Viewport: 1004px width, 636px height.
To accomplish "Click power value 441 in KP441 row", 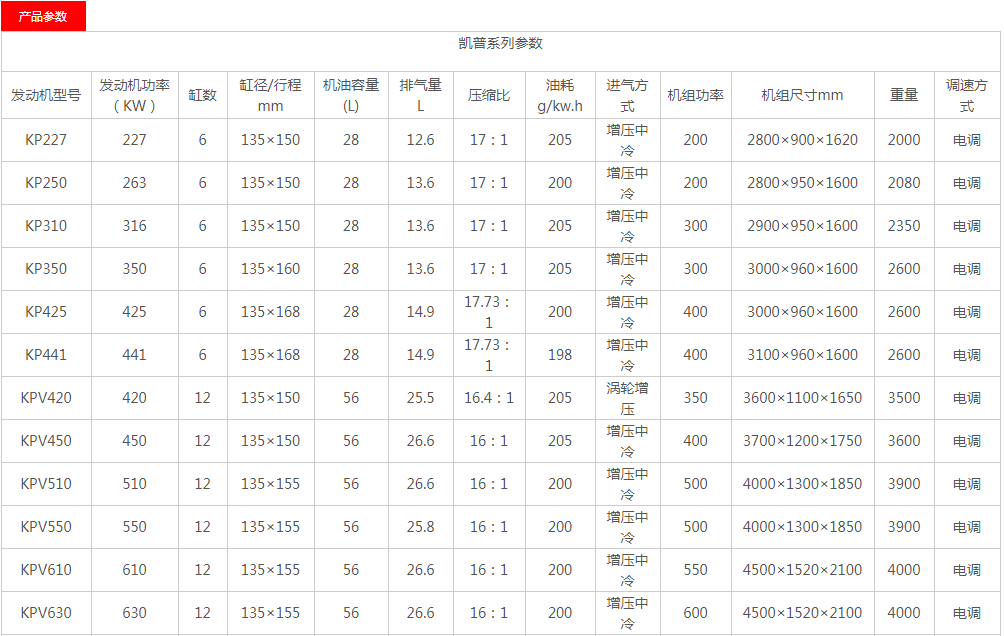I will point(134,354).
